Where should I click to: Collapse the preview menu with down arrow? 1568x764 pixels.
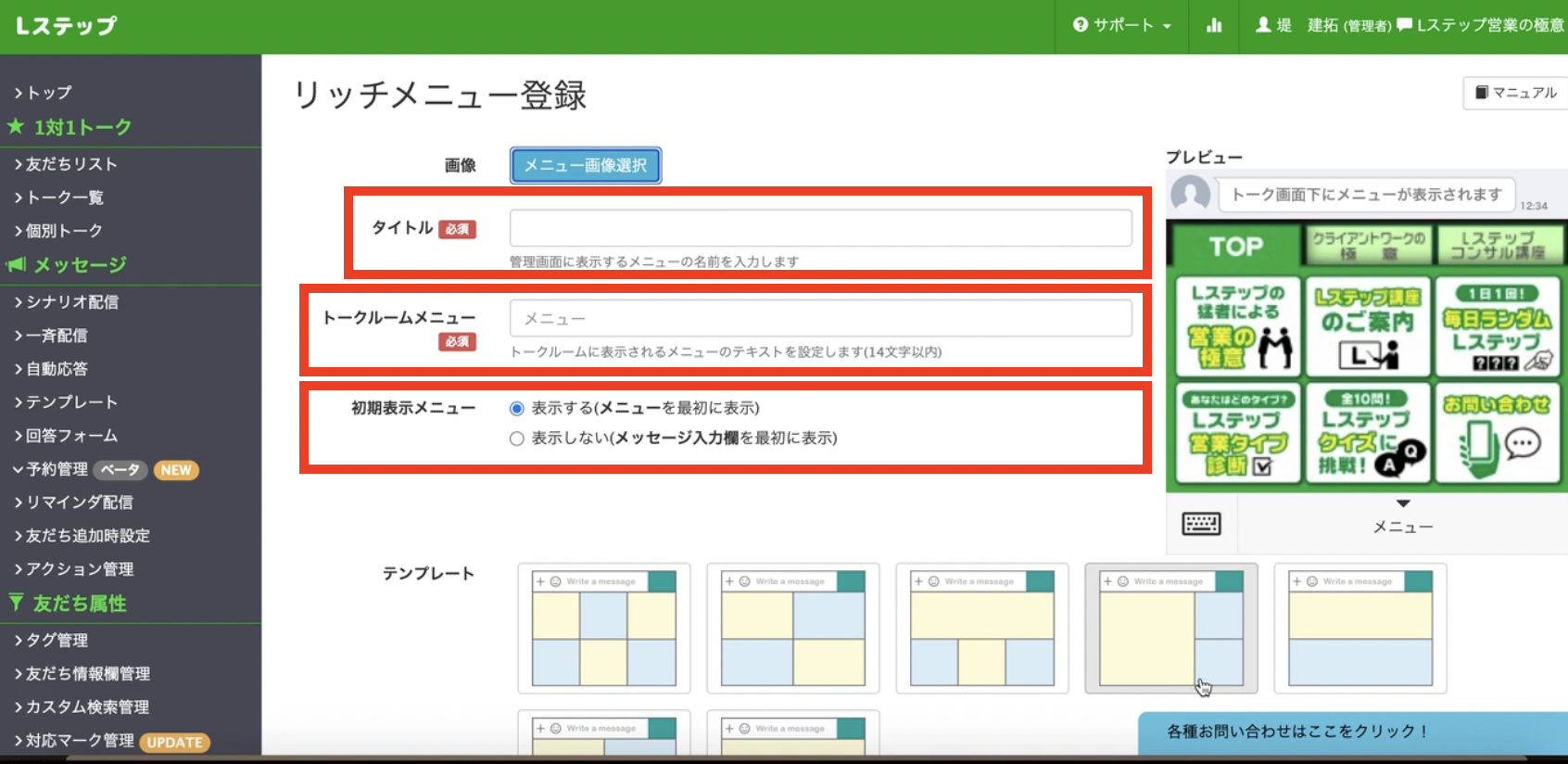tap(1403, 503)
